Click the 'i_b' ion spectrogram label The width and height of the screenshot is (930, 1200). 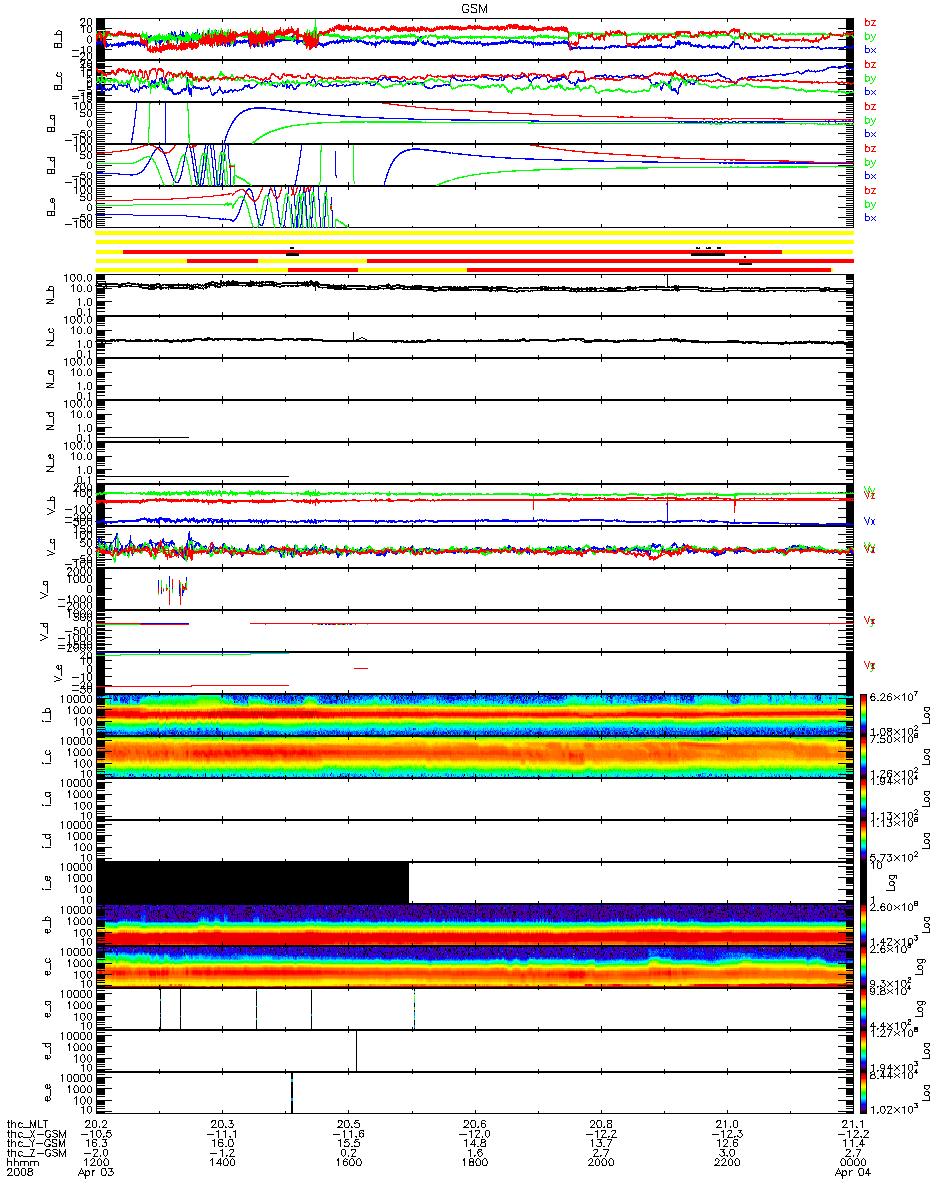point(47,715)
